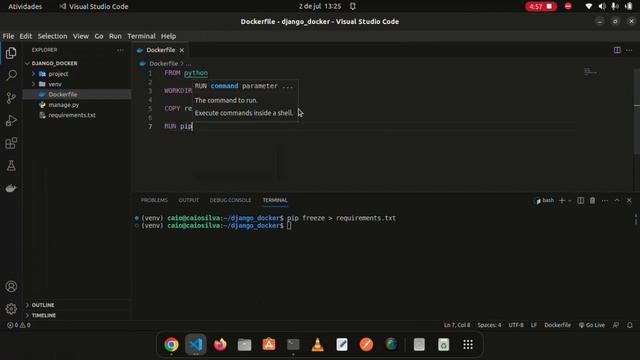Select the bash terminal indicator

[544, 200]
